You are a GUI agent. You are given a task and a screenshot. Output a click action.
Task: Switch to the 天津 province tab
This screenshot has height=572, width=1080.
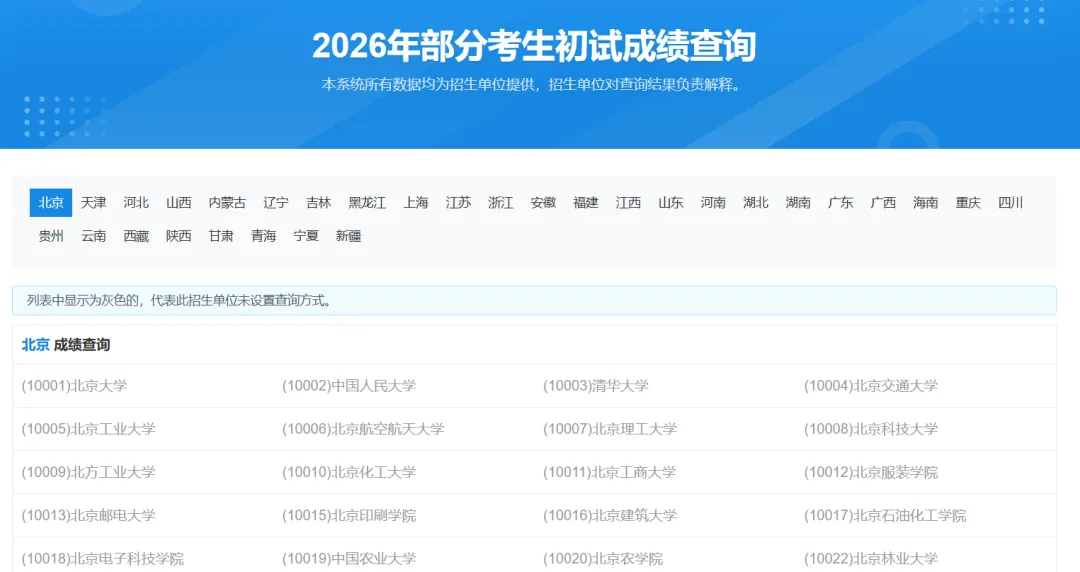pyautogui.click(x=94, y=203)
